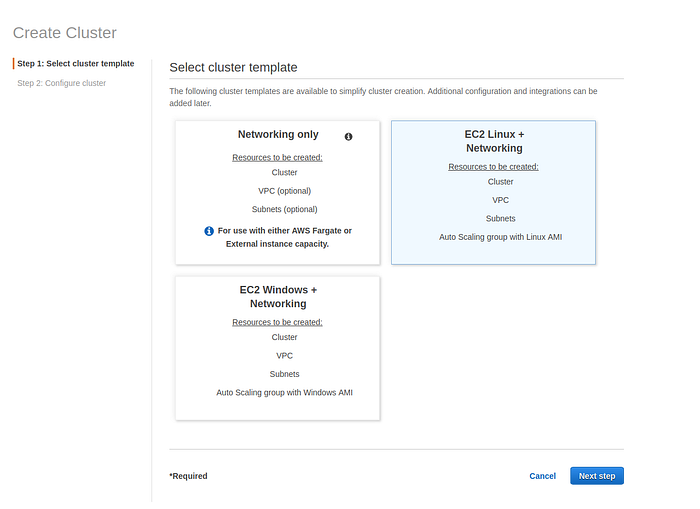Click Cluster in the EC2 Windows card

point(284,337)
